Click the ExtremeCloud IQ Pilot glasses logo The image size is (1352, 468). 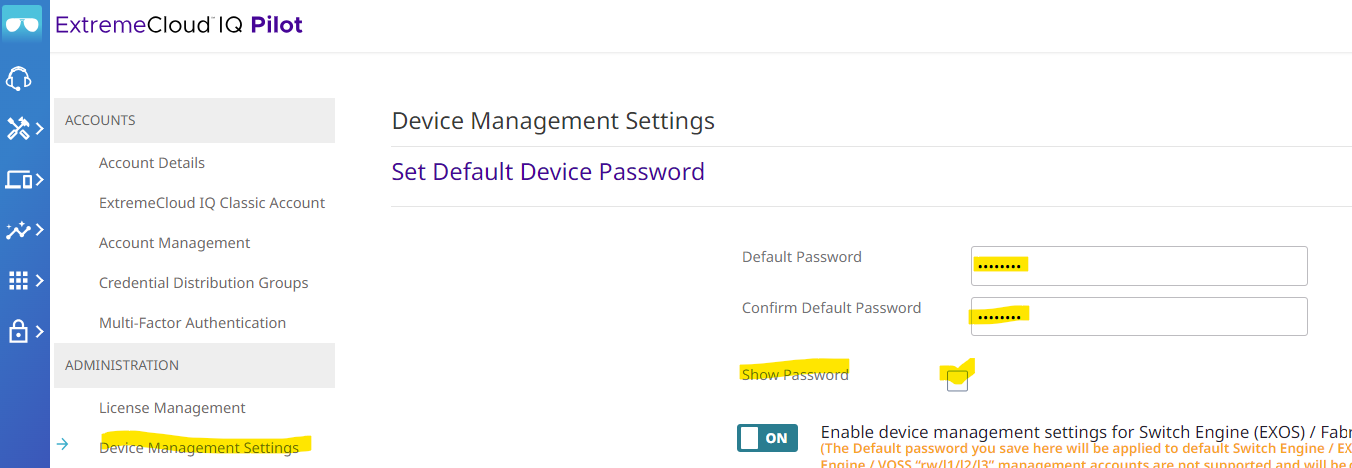click(x=22, y=24)
